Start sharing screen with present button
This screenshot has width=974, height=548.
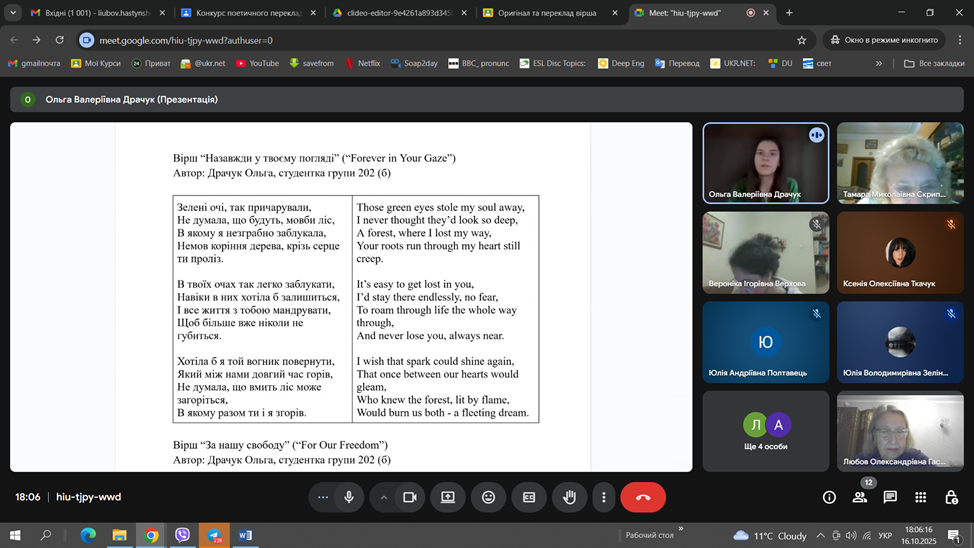tap(448, 497)
